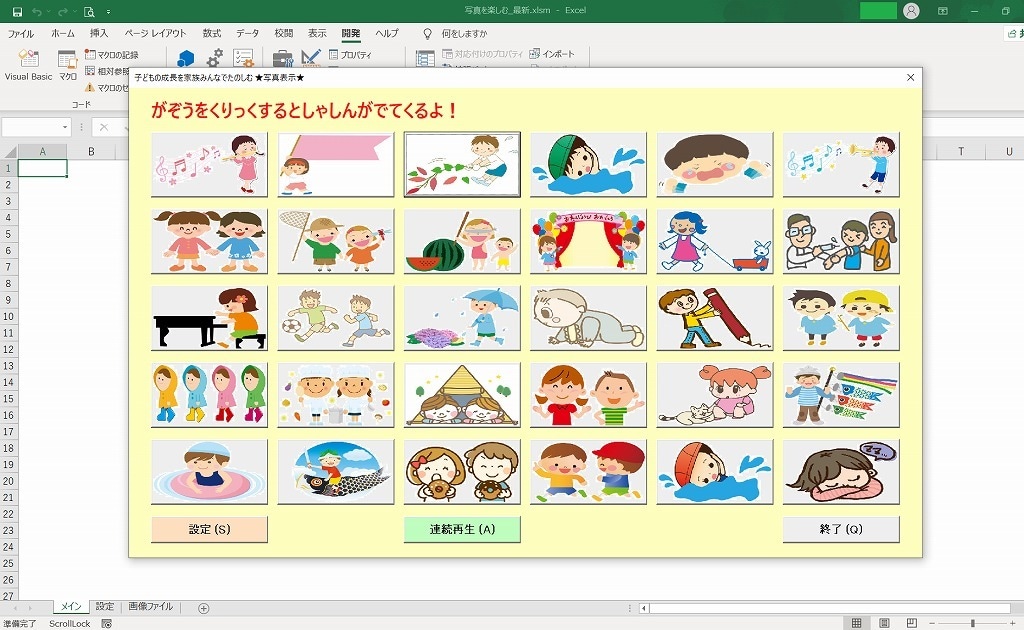Click Normal view icon in status bar

[857, 623]
